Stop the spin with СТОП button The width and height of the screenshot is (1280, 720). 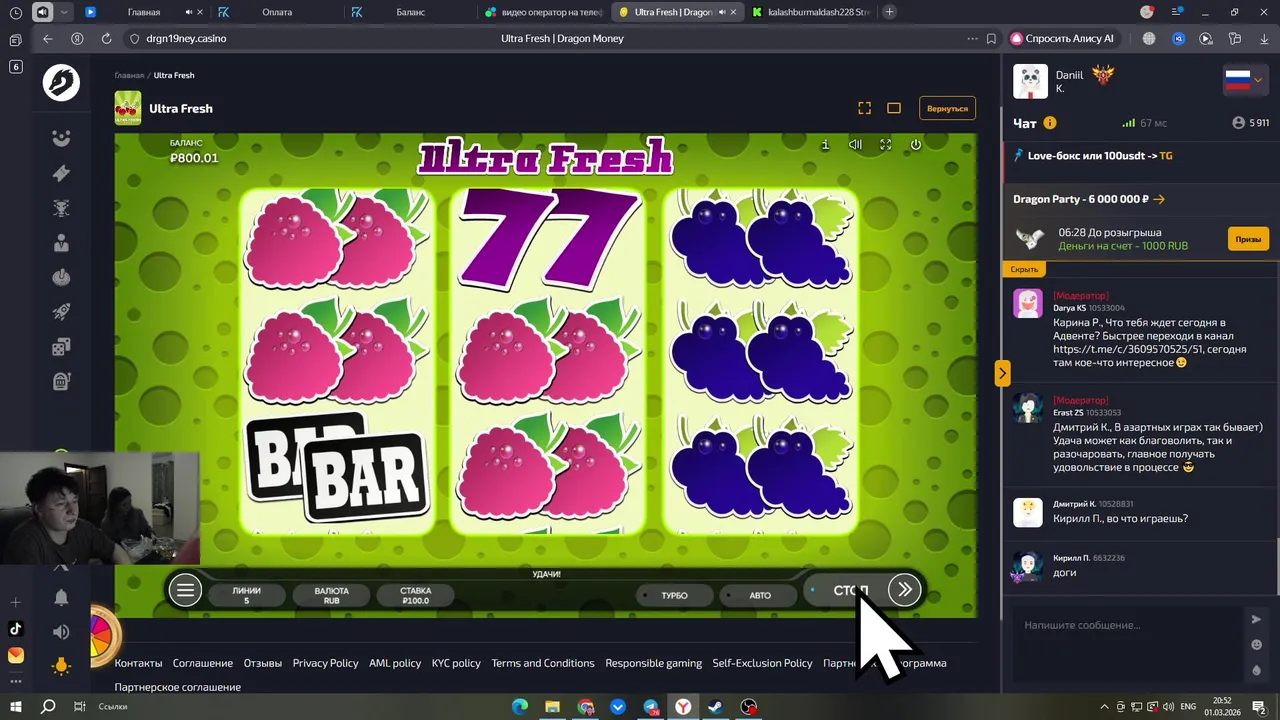point(851,590)
